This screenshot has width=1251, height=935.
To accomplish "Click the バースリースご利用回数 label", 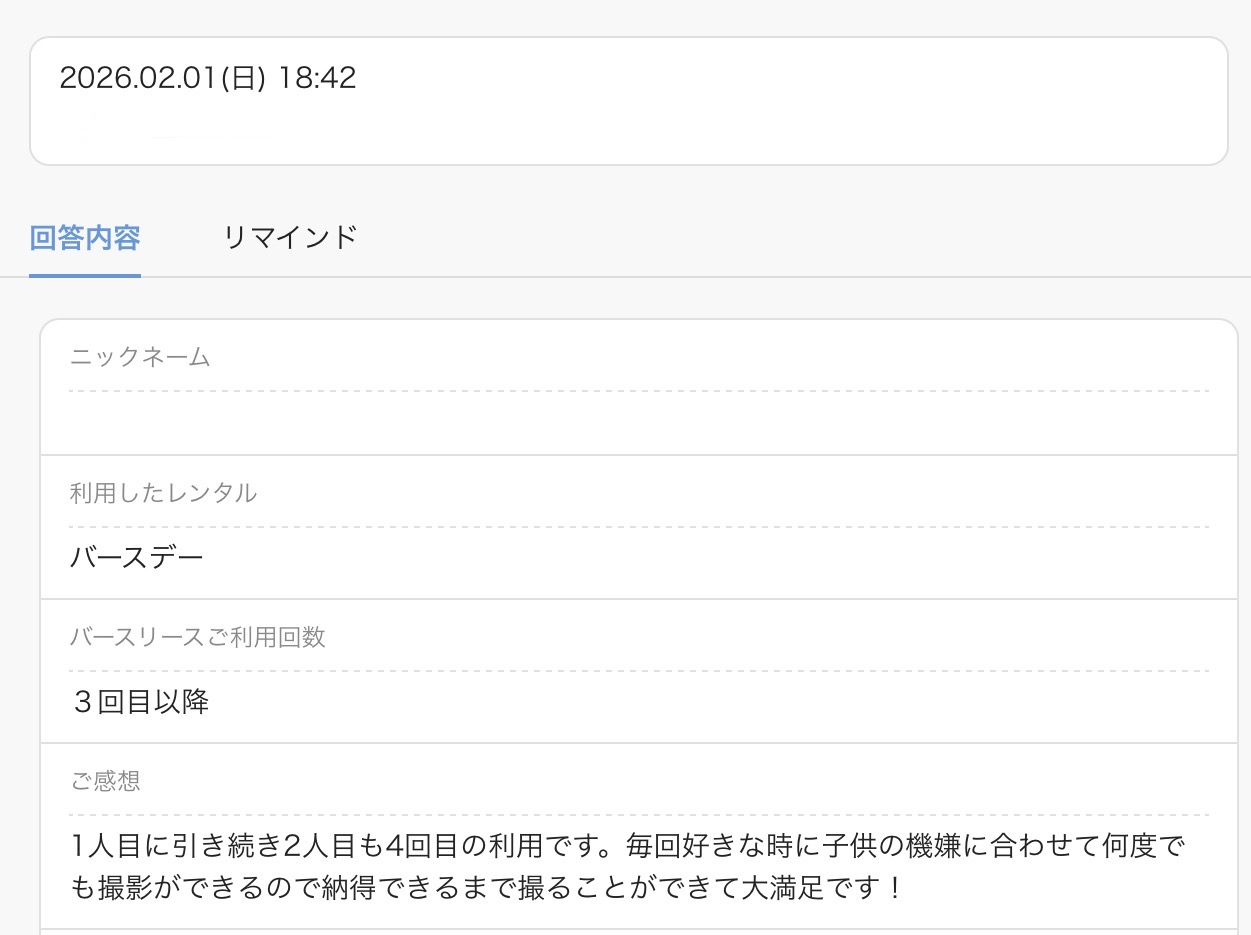I will pyautogui.click(x=198, y=637).
